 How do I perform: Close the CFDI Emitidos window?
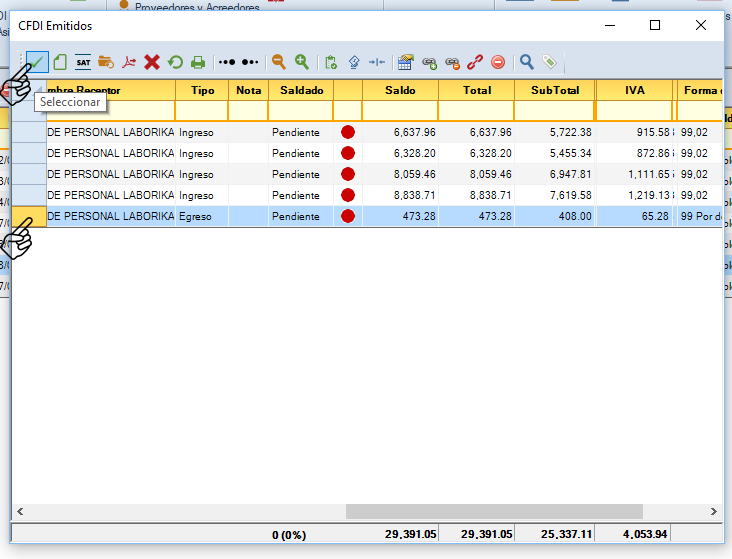tap(701, 25)
